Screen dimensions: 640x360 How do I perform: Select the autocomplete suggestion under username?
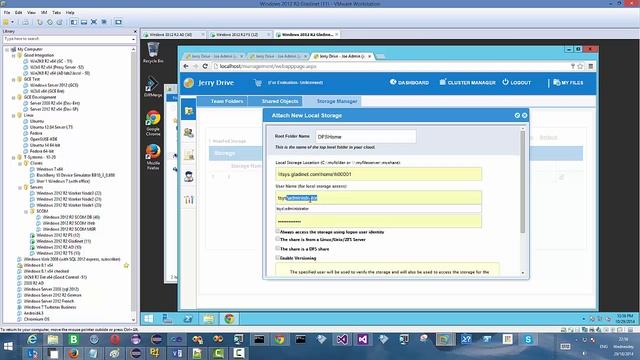coord(378,209)
